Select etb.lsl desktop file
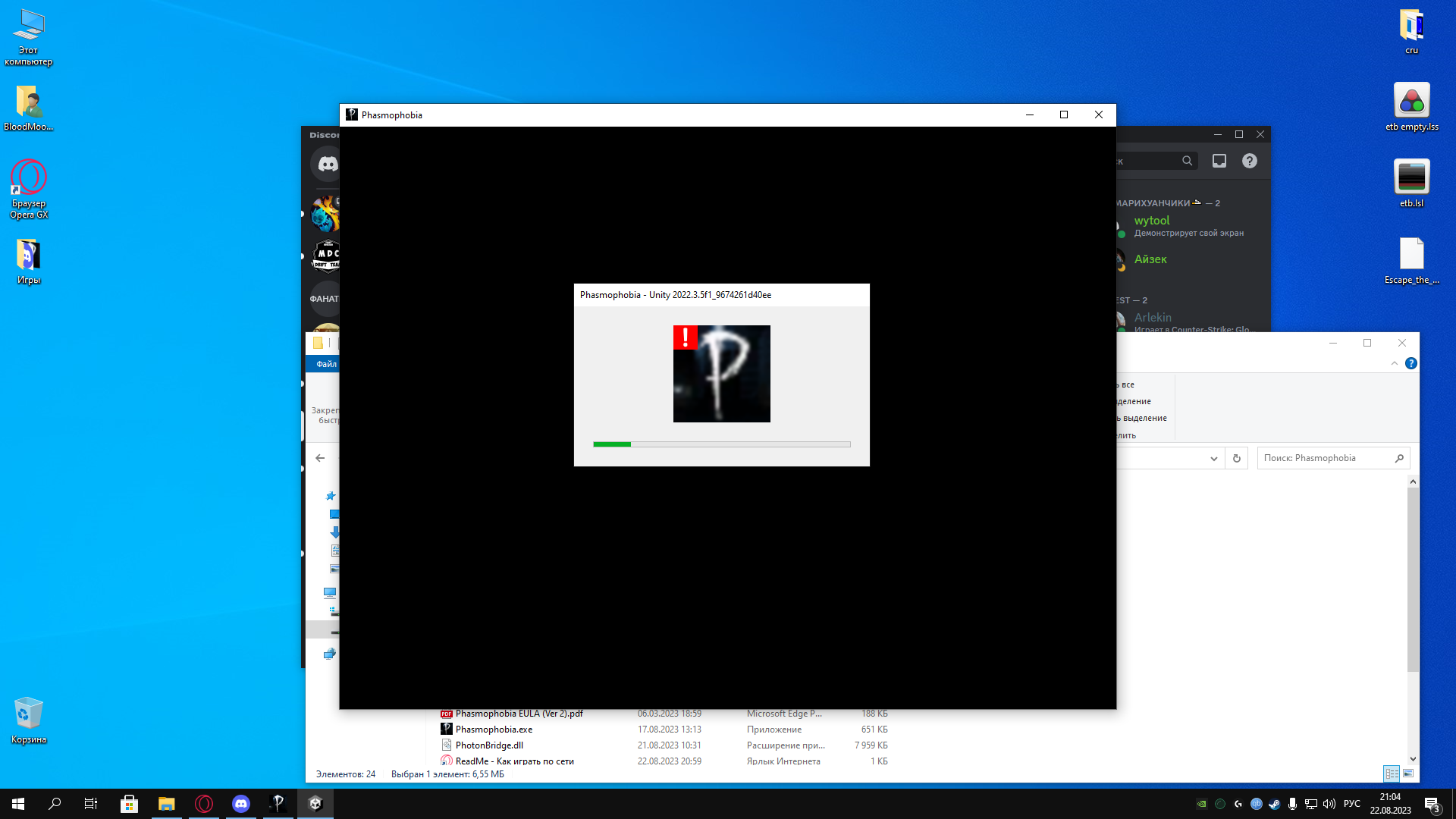This screenshot has height=819, width=1456. pos(1411,184)
